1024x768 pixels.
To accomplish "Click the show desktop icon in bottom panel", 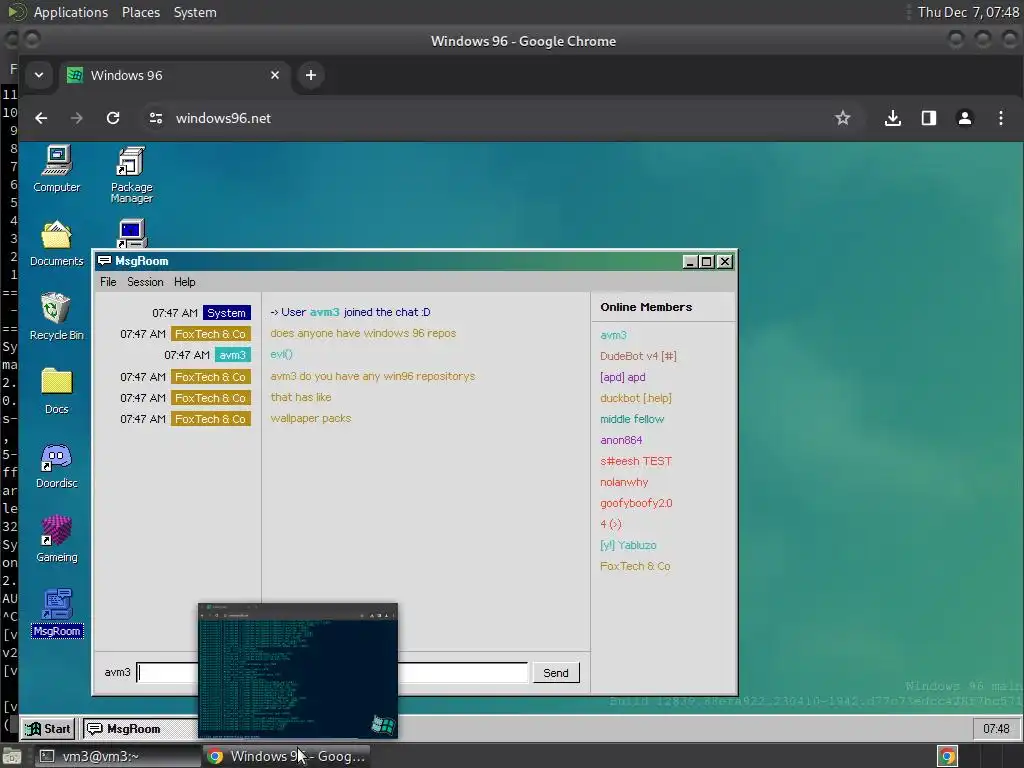I will 11,756.
